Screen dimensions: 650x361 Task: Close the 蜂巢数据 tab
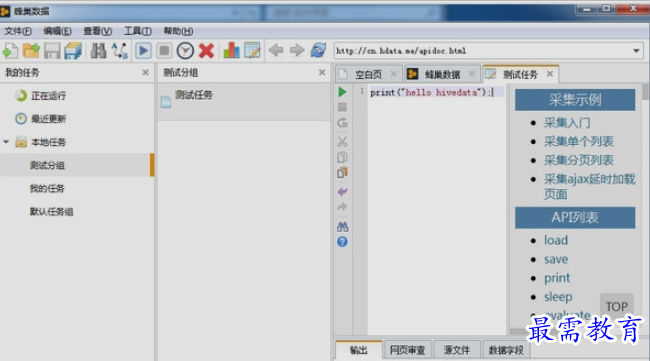tap(472, 74)
